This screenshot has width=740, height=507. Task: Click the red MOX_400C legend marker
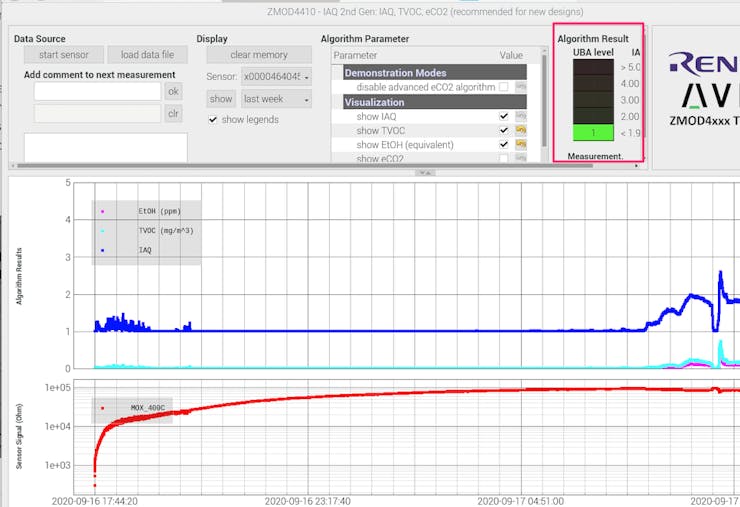pyautogui.click(x=103, y=408)
